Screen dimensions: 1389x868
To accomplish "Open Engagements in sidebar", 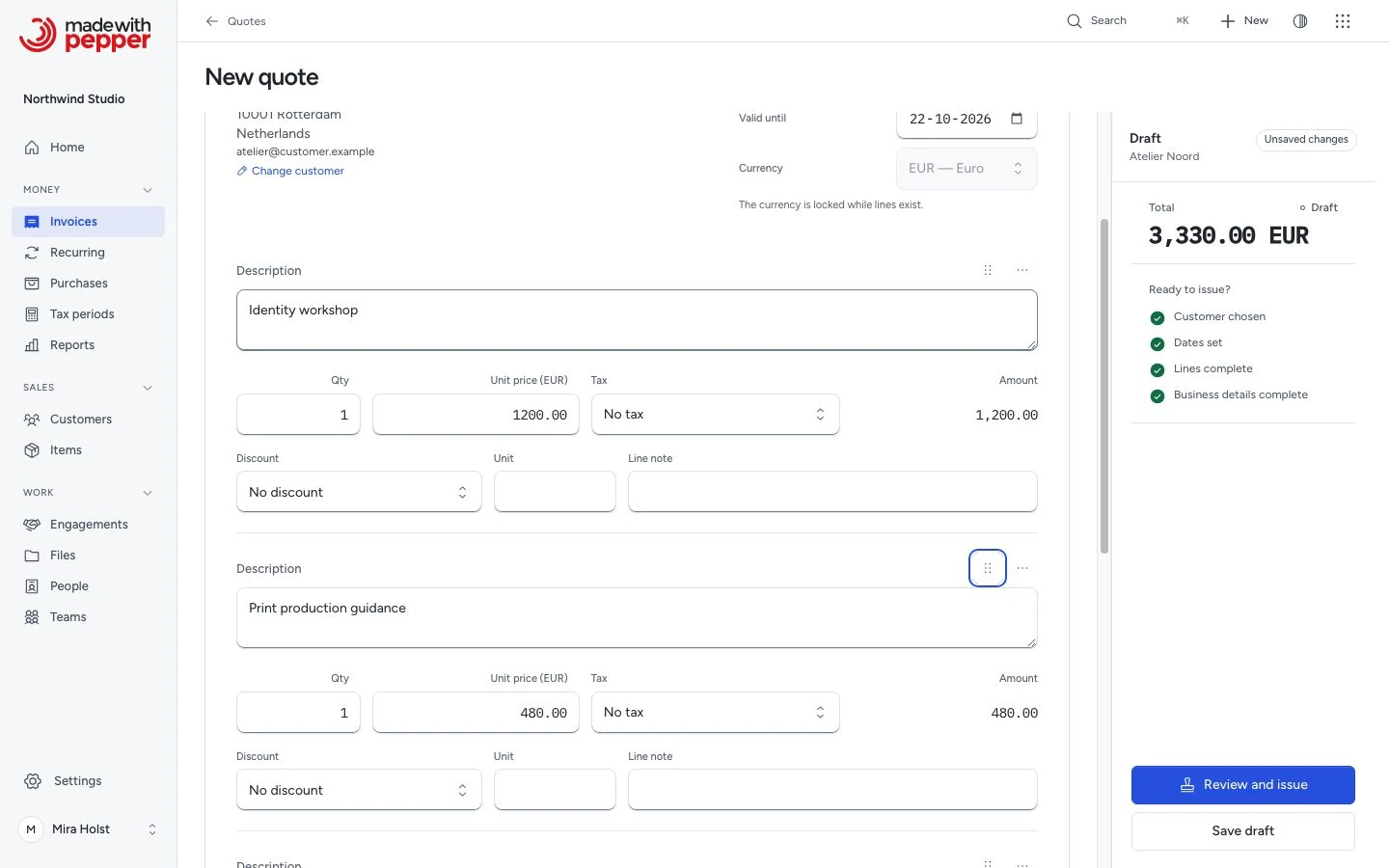I will tap(89, 525).
